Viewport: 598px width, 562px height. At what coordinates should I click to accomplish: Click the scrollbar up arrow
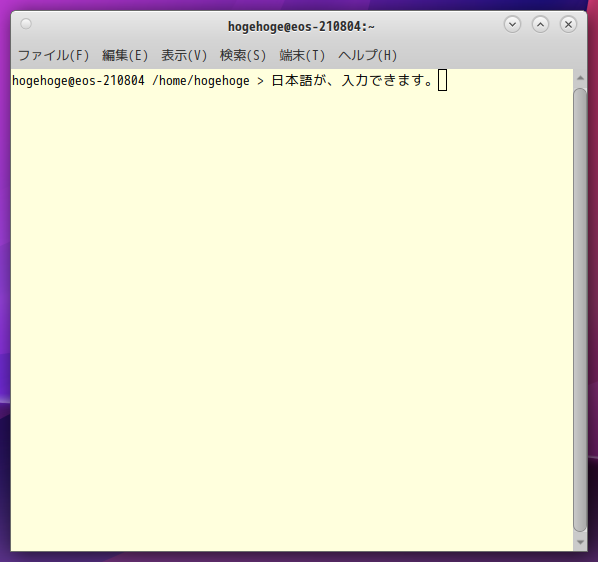coord(580,78)
